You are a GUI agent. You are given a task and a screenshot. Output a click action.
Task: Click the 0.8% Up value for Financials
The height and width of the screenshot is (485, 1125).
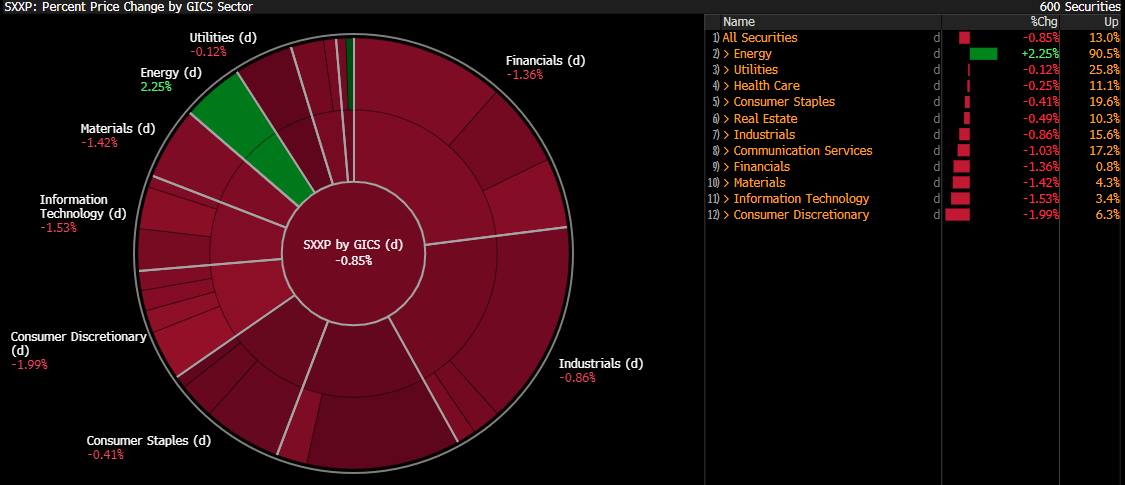point(1106,166)
